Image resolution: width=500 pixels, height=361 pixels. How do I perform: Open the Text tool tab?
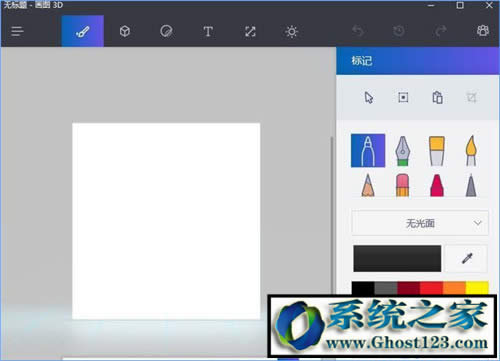click(x=208, y=31)
